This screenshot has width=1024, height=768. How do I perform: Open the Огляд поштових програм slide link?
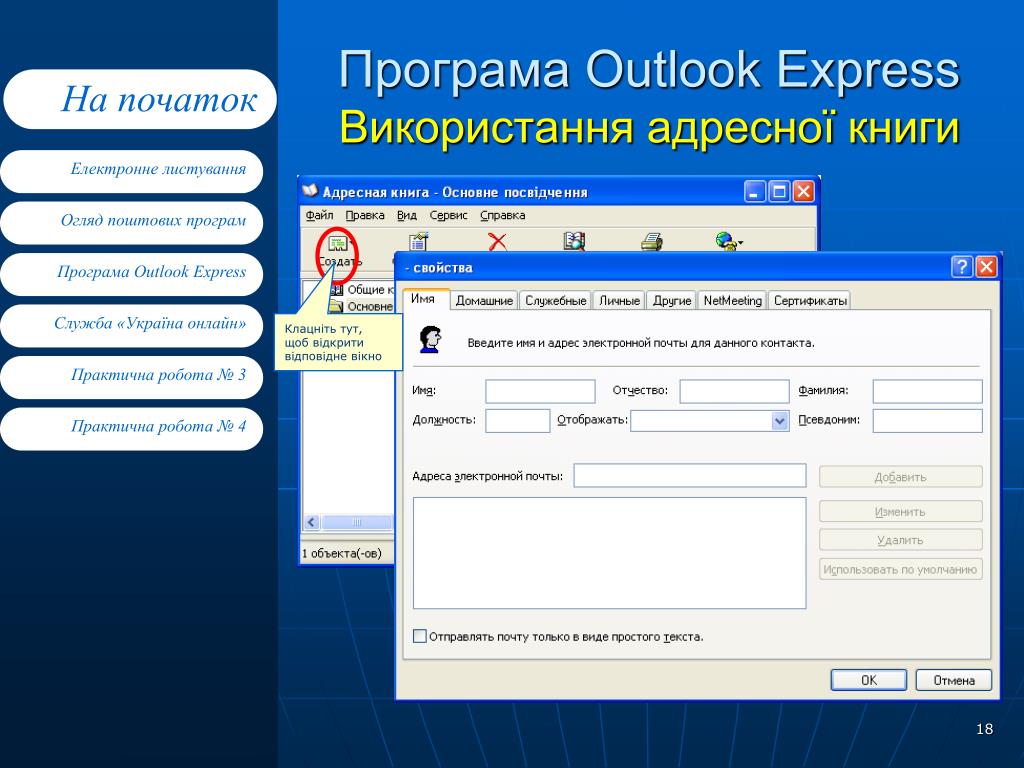click(x=132, y=223)
